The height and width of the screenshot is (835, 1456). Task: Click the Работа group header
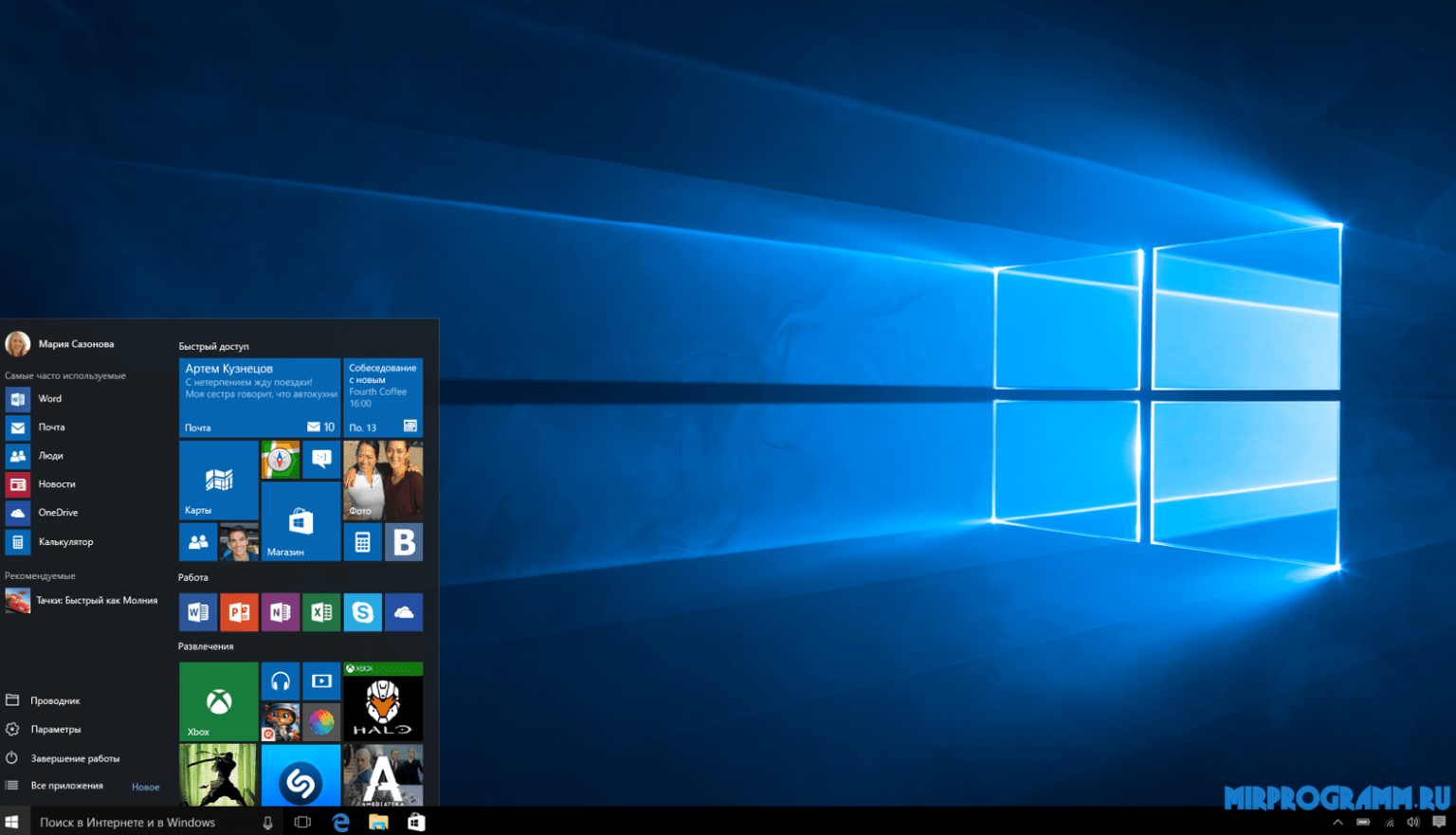coord(193,577)
